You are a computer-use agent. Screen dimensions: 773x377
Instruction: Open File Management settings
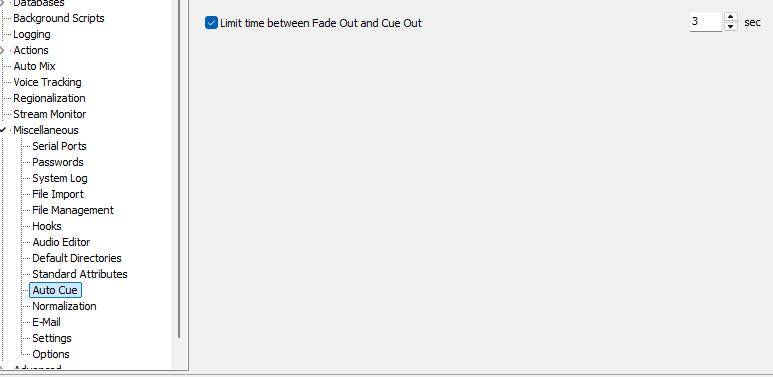click(73, 210)
